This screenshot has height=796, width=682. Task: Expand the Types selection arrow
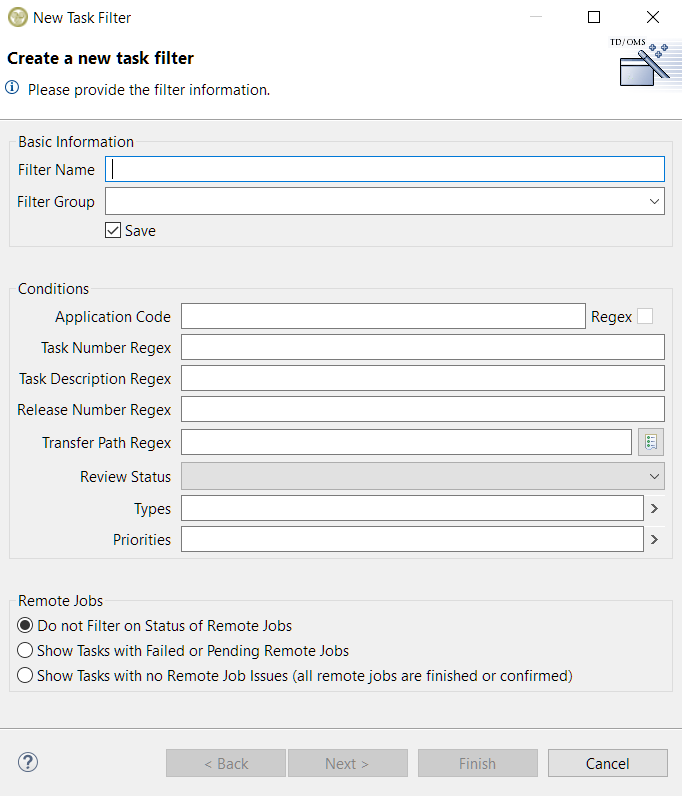654,508
